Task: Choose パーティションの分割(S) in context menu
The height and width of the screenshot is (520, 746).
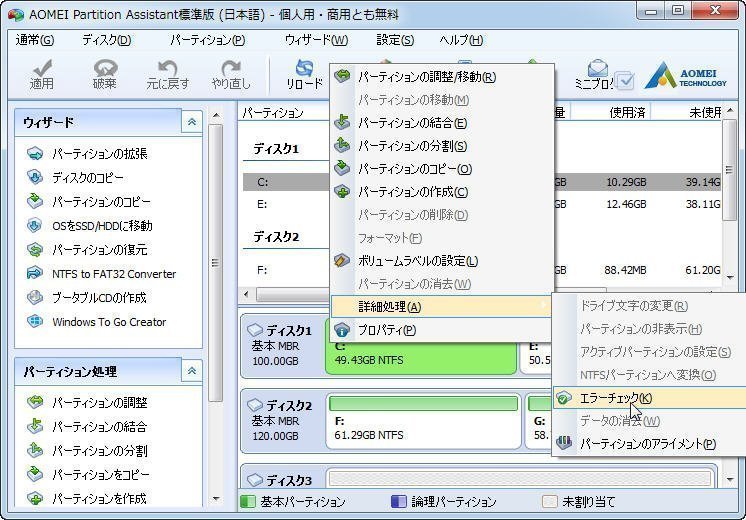Action: pyautogui.click(x=442, y=146)
